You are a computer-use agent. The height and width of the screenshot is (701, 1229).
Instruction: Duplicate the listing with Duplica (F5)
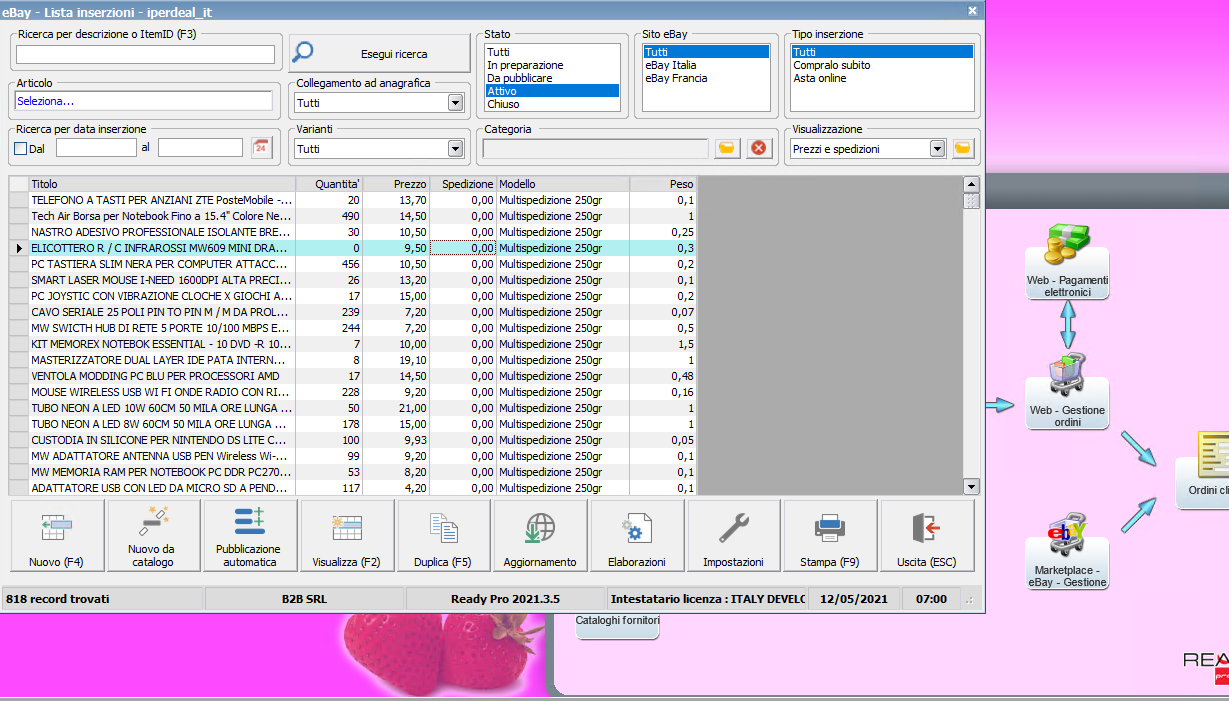[444, 536]
